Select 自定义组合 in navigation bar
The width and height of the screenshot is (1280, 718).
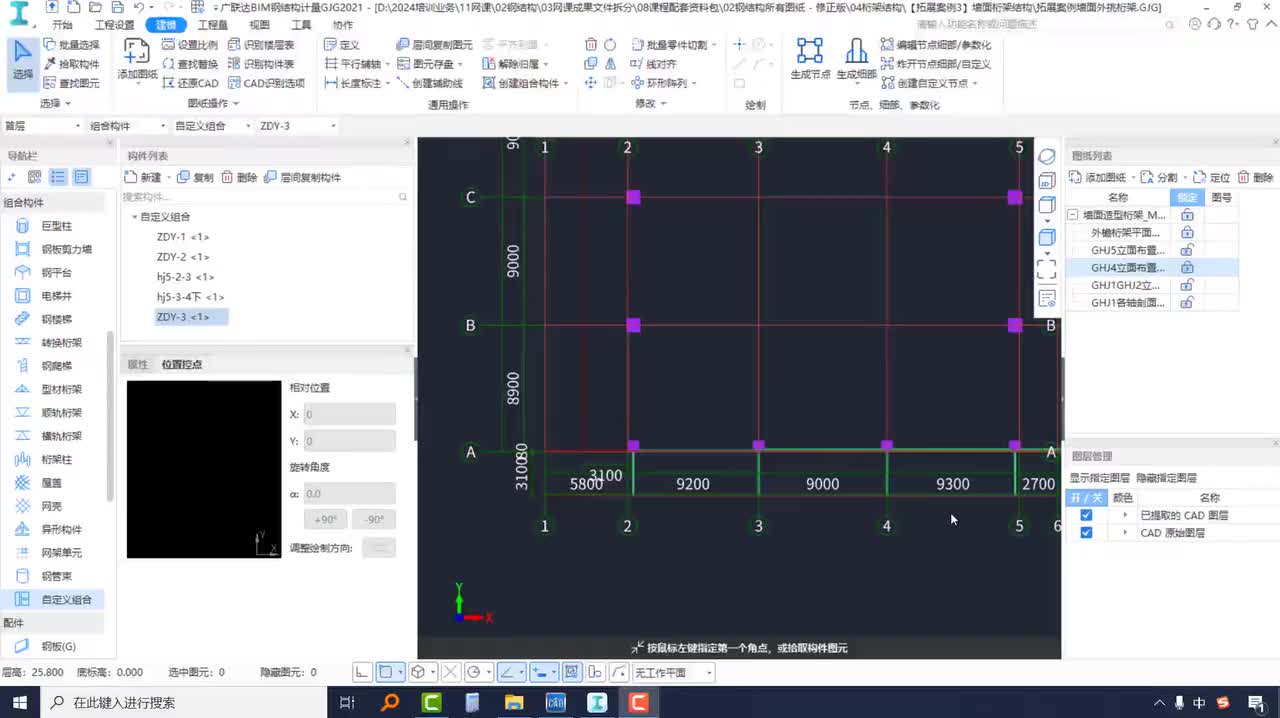[53, 599]
